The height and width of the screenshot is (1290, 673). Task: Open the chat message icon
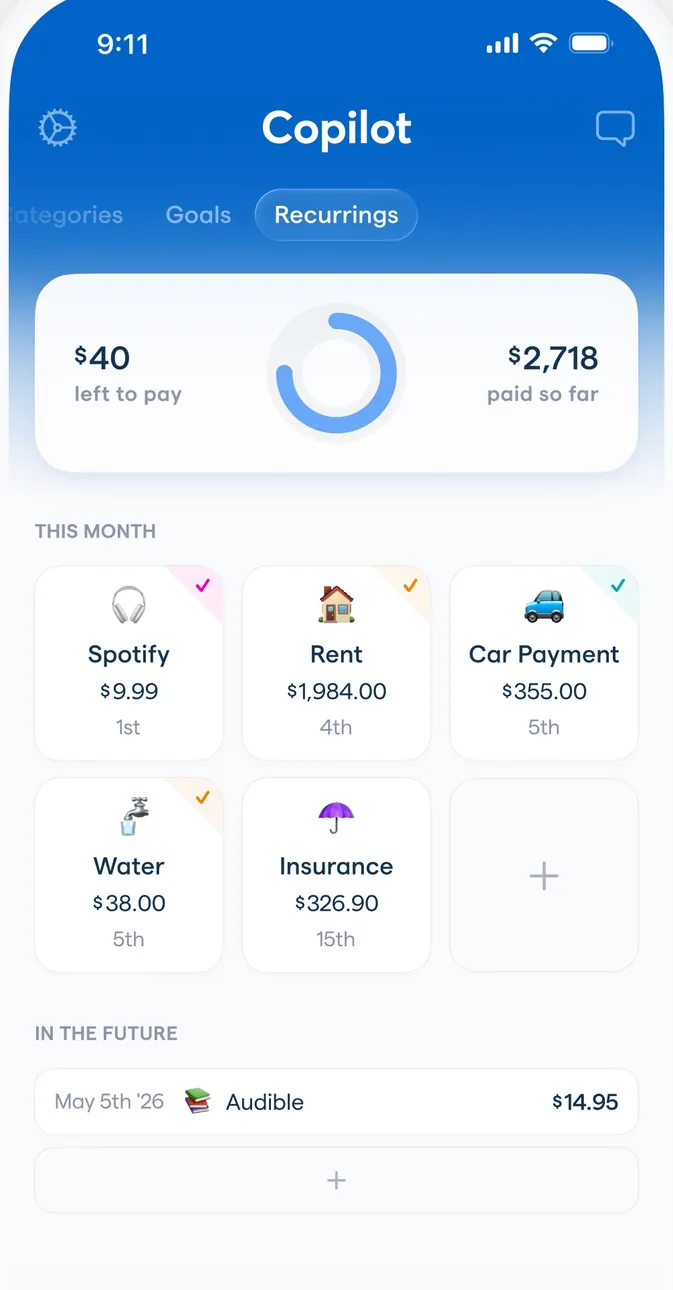point(615,128)
